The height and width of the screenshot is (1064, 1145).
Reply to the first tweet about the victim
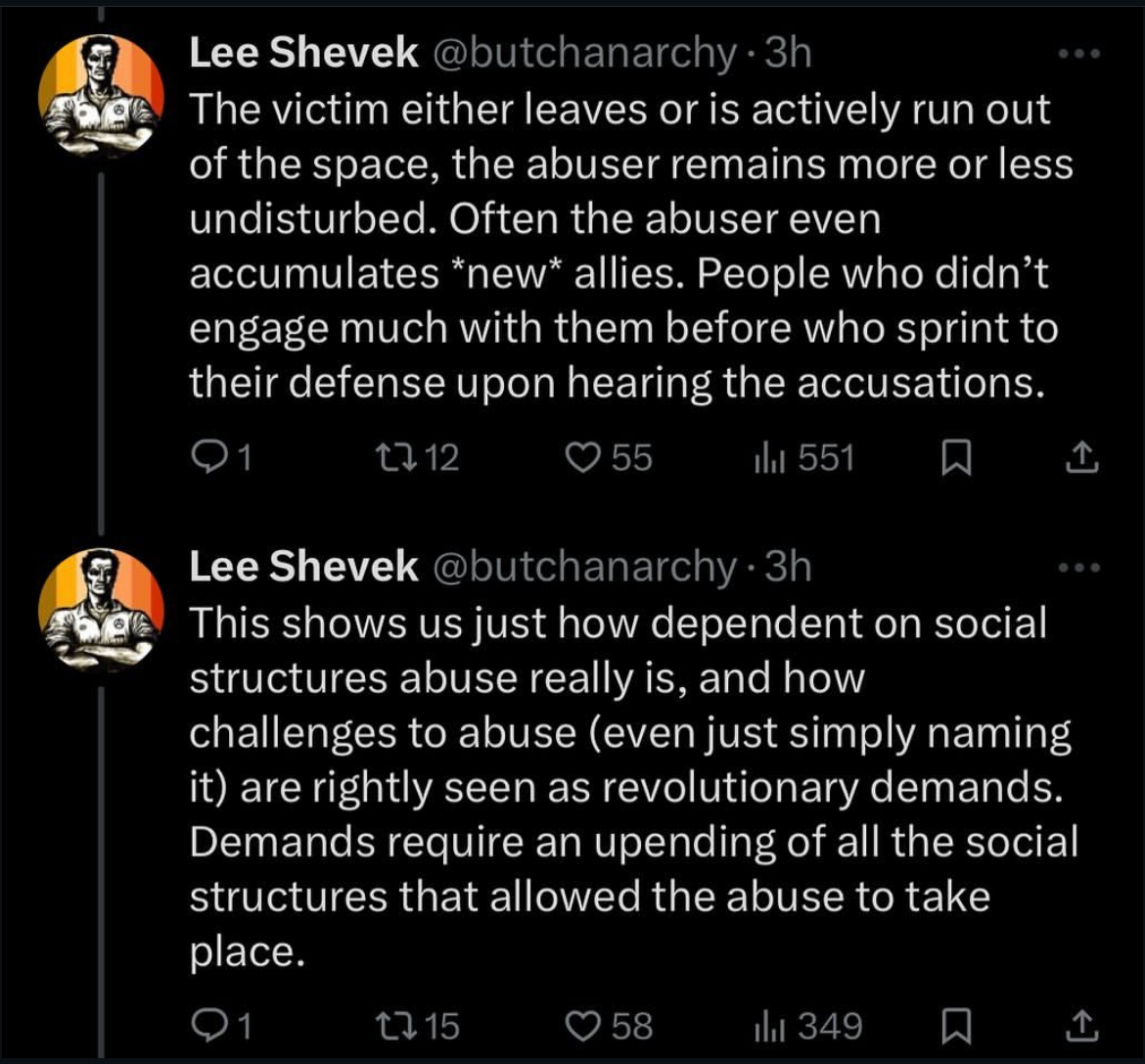(x=206, y=457)
